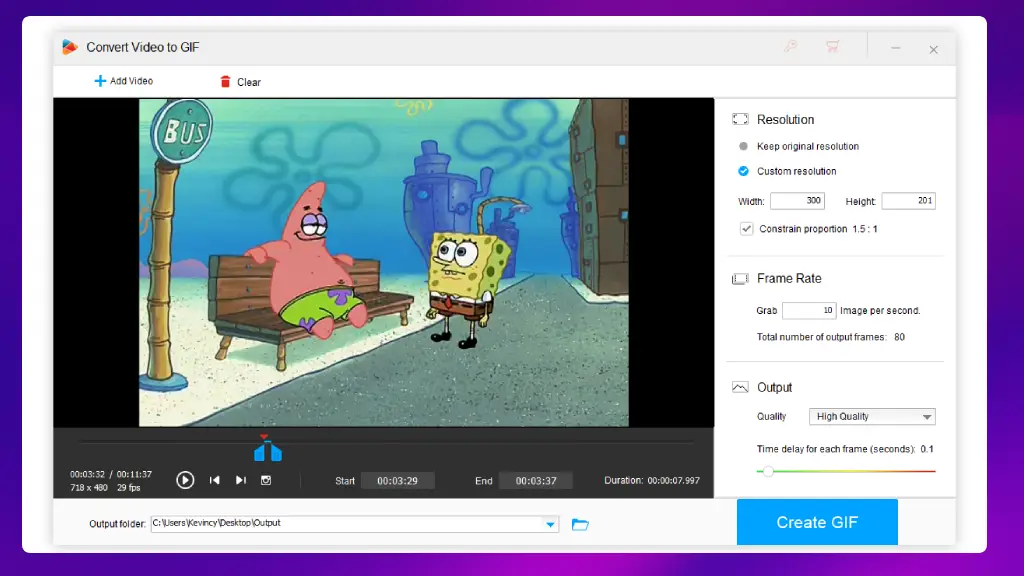The height and width of the screenshot is (576, 1024).
Task: Click the Output section icon
Action: coord(740,387)
